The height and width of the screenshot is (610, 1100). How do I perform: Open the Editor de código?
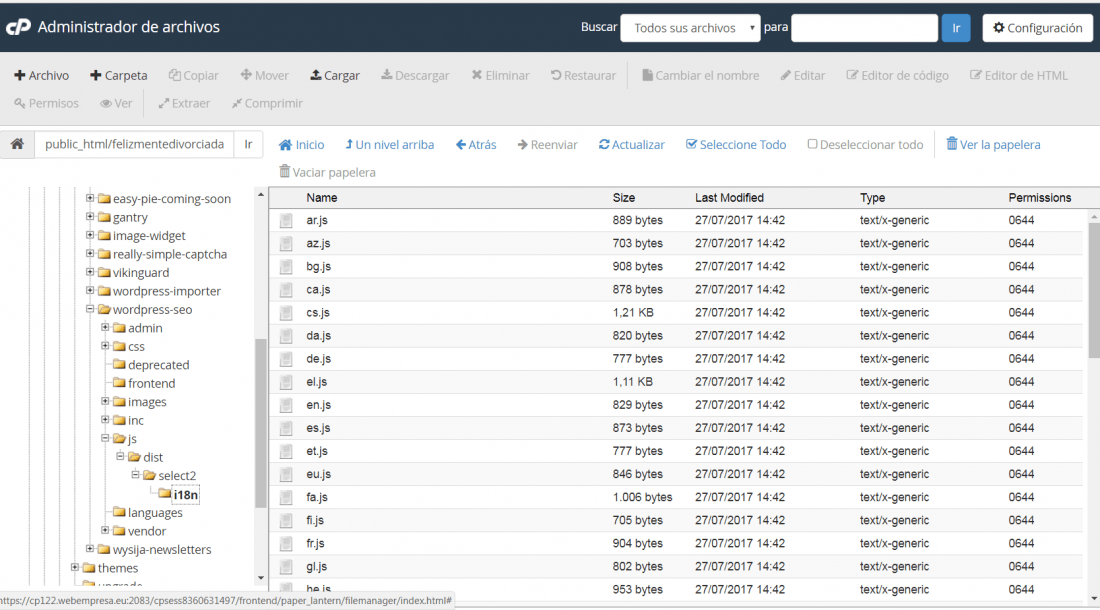coord(897,75)
